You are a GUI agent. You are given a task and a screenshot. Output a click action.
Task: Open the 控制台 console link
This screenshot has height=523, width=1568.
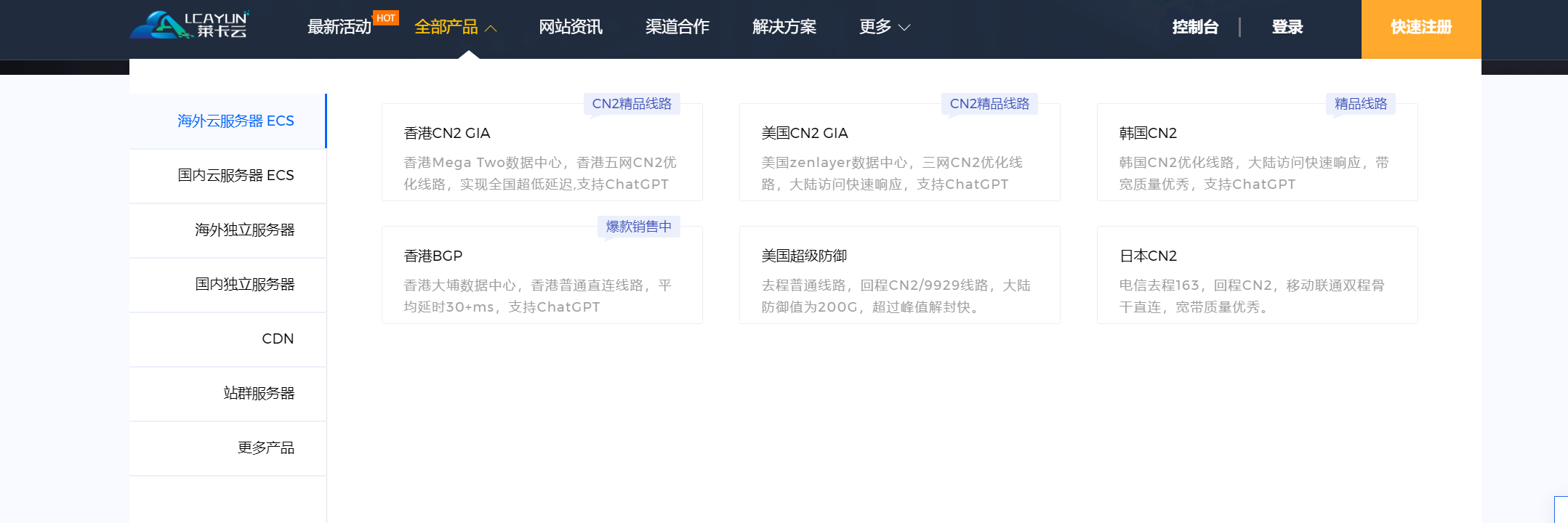coord(1195,28)
